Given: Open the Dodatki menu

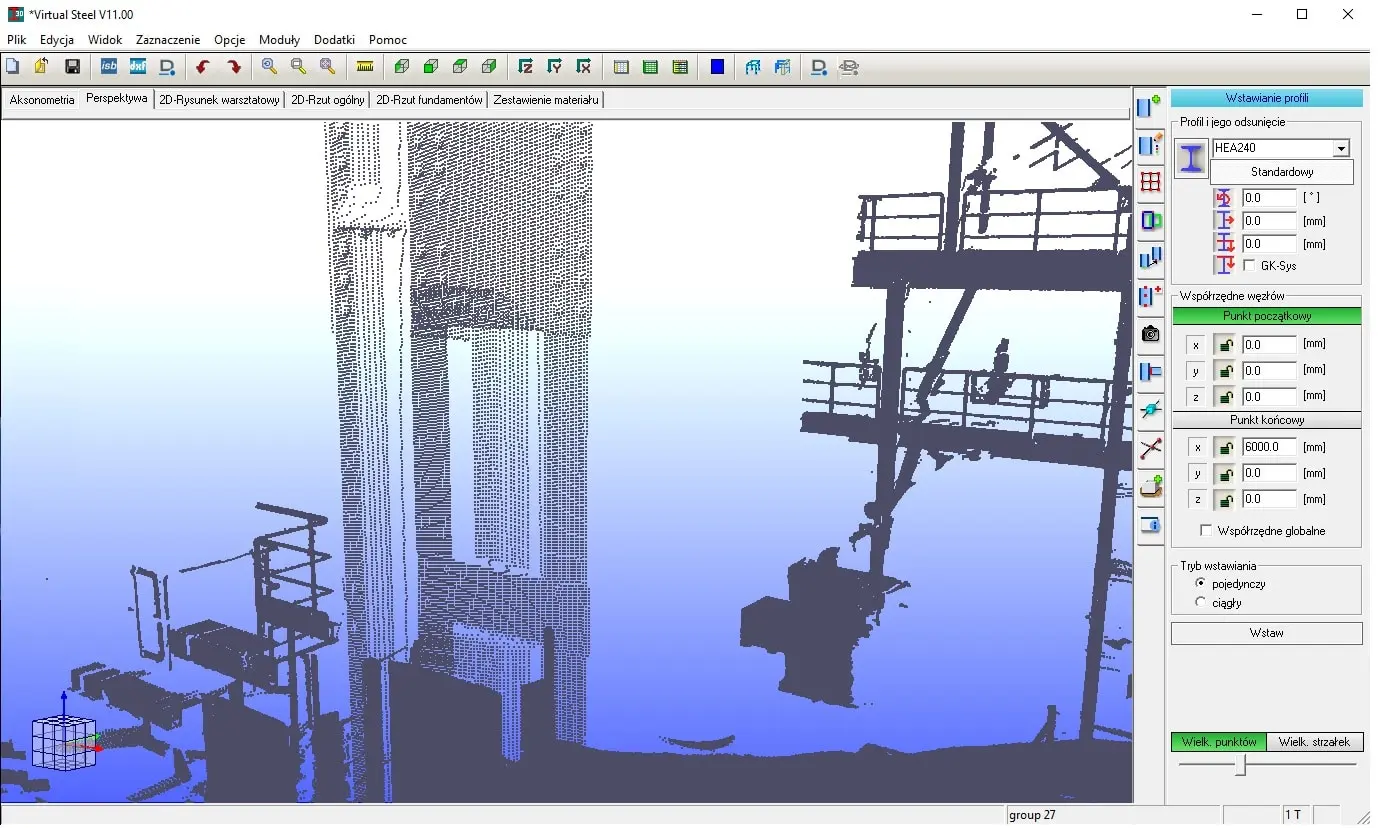Looking at the screenshot, I should coord(334,40).
